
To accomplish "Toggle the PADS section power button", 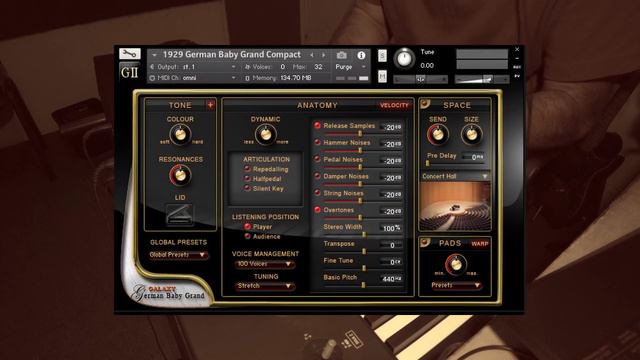I will 425,242.
